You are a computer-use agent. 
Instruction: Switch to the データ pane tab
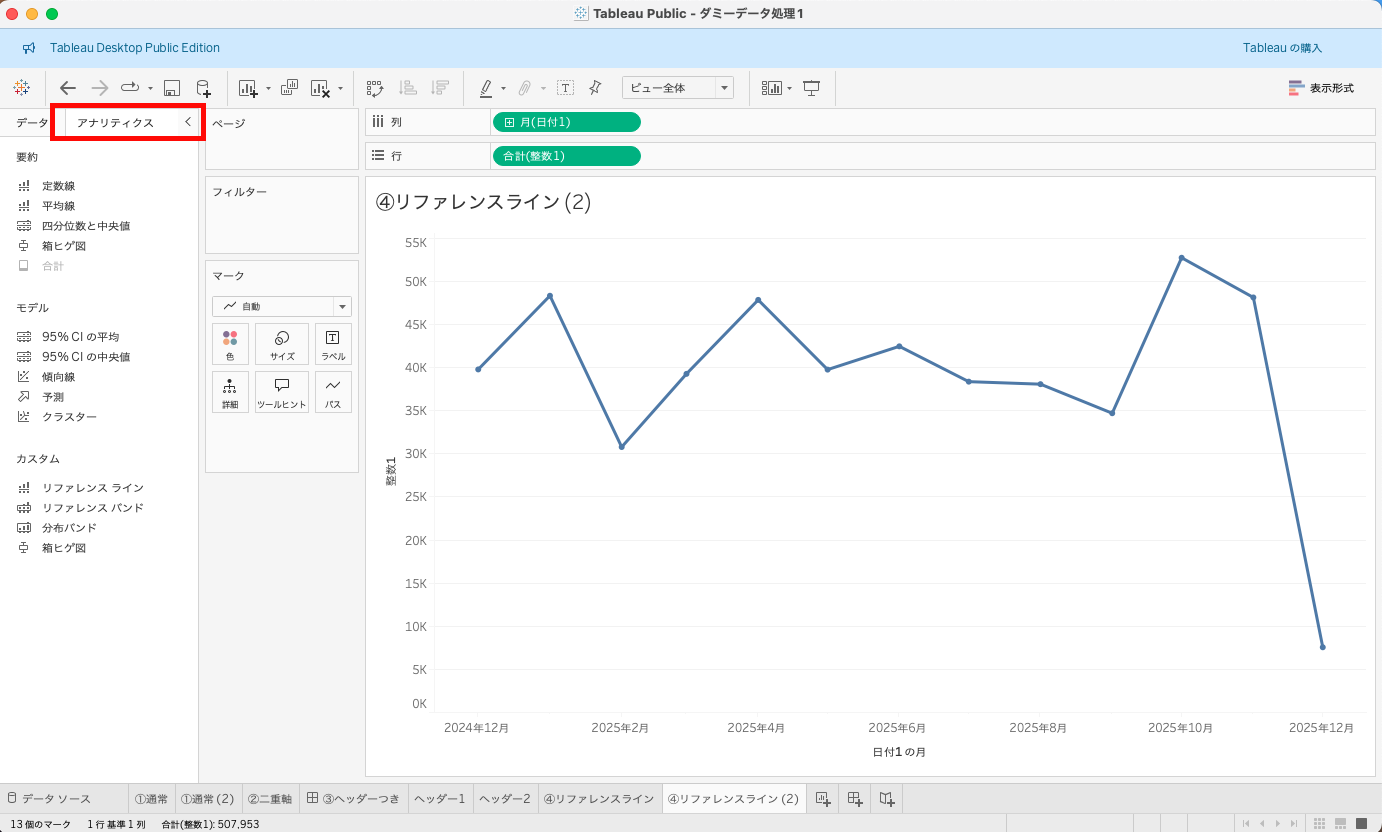coord(32,122)
